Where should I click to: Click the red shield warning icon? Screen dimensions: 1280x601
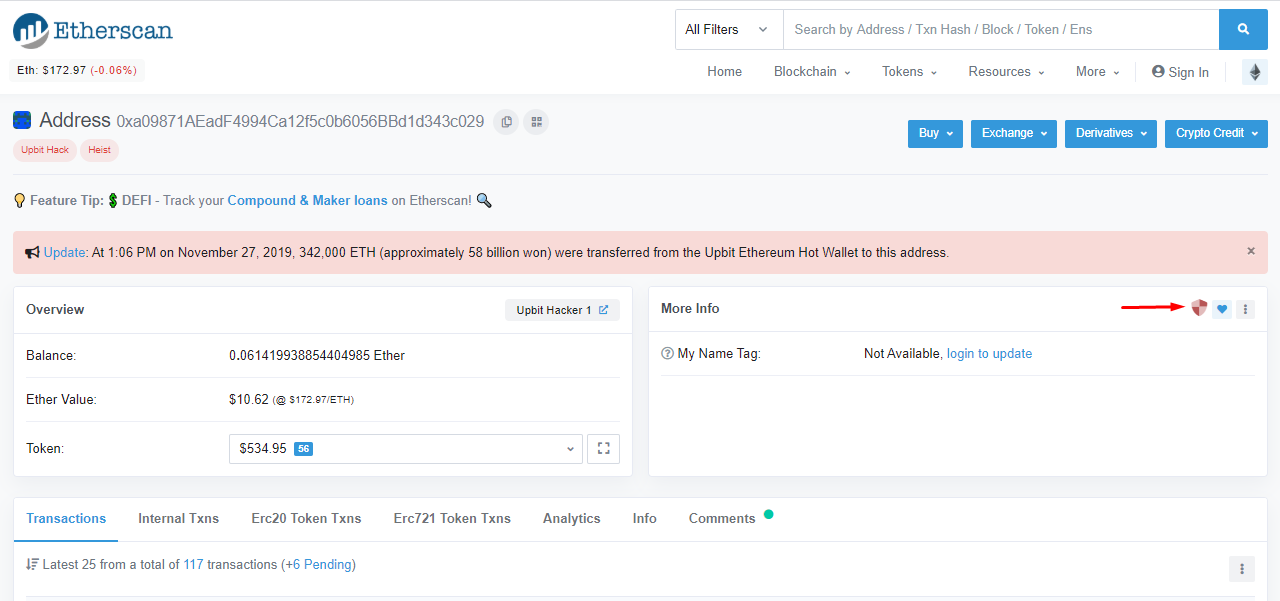[x=1199, y=308]
